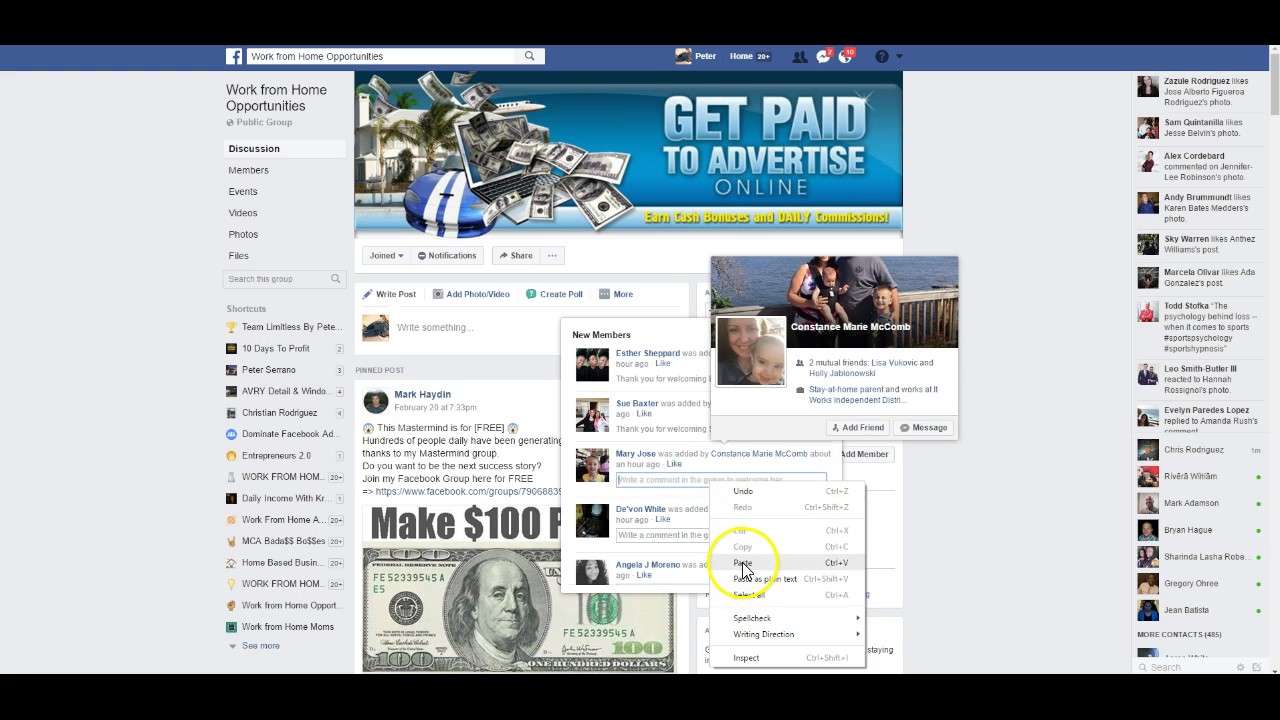Open the Facebook logo home icon

coord(234,57)
